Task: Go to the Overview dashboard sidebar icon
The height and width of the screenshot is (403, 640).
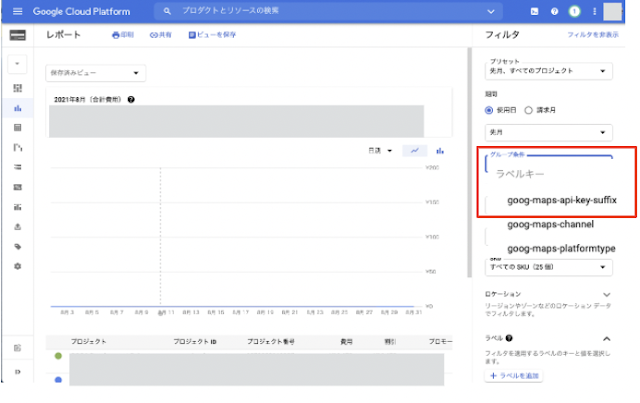Action: 18,88
